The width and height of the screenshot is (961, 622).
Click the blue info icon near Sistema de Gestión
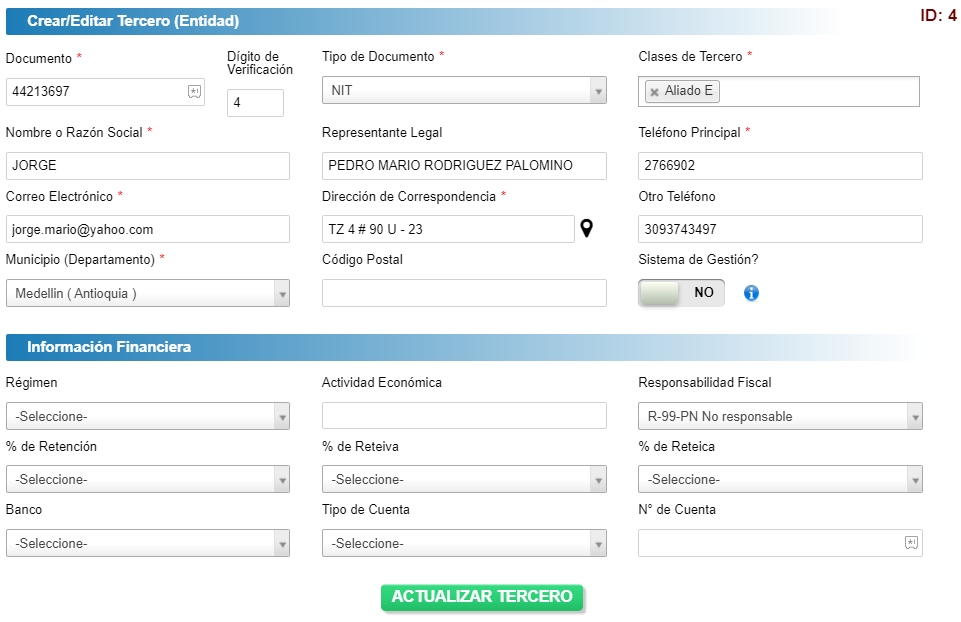click(751, 294)
